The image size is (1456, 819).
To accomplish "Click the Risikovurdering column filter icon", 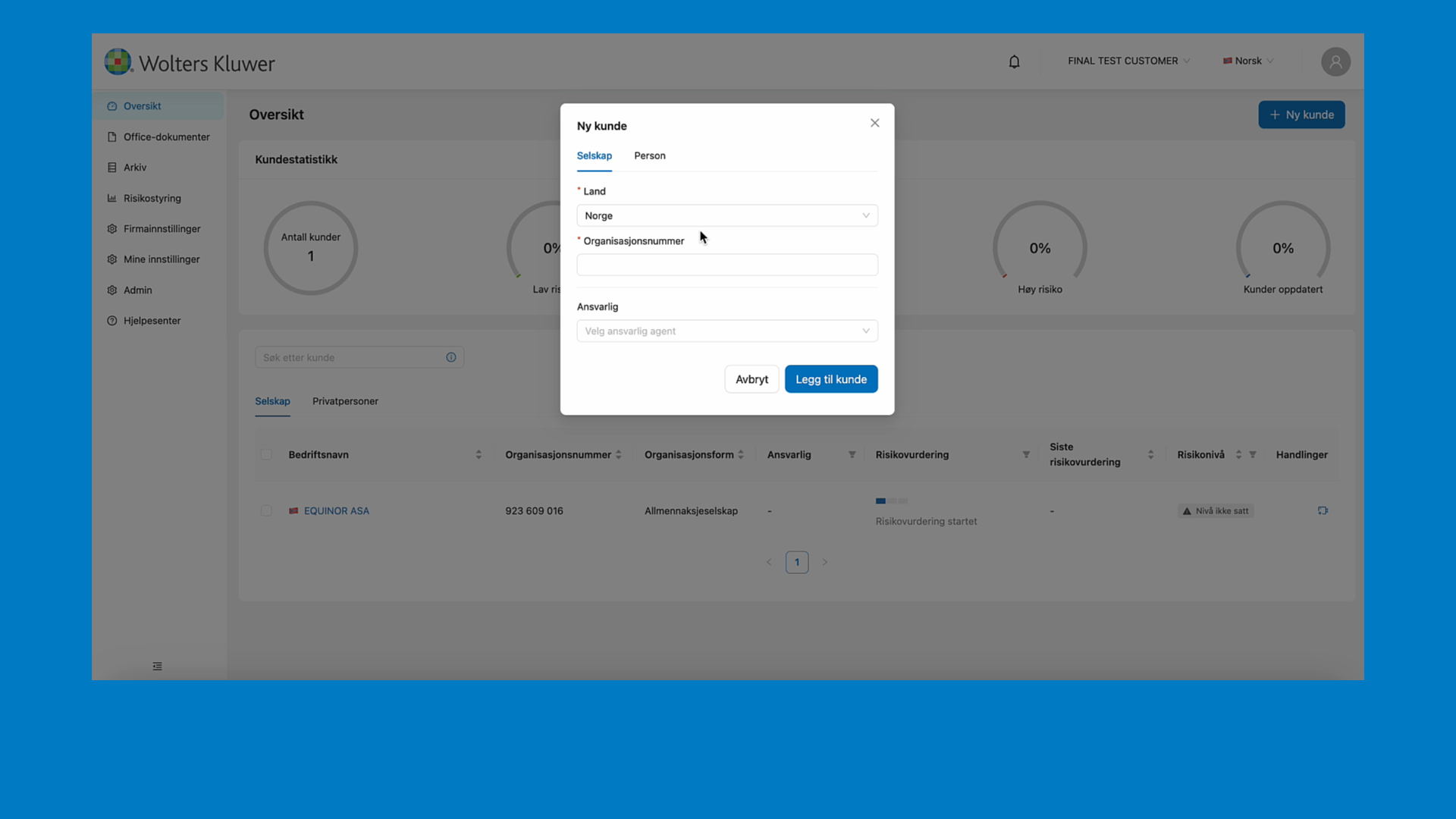I will point(1026,455).
